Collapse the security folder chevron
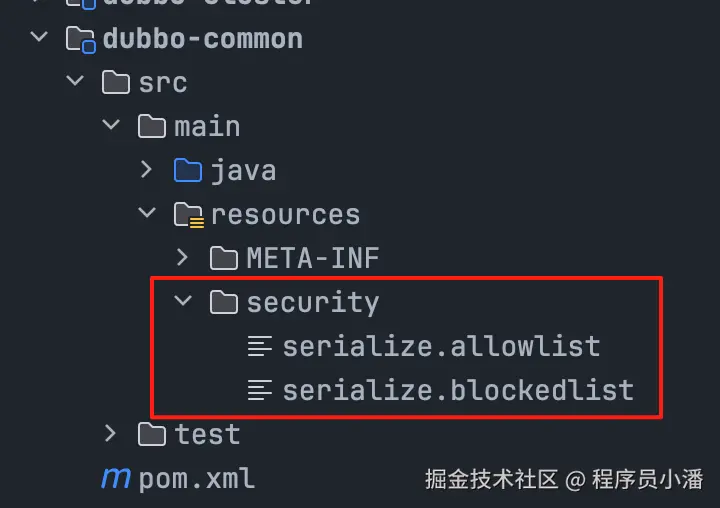This screenshot has height=508, width=720. [183, 301]
